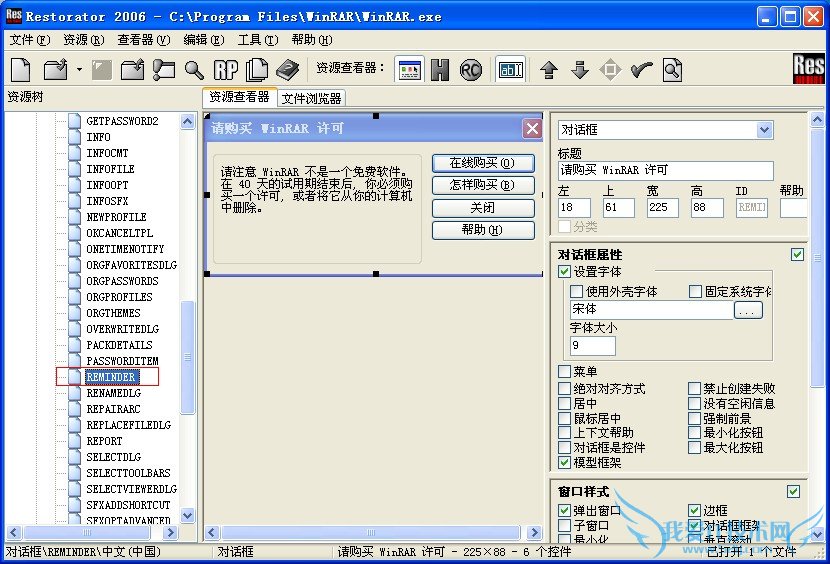Click the move resource down arrow icon

(x=579, y=69)
